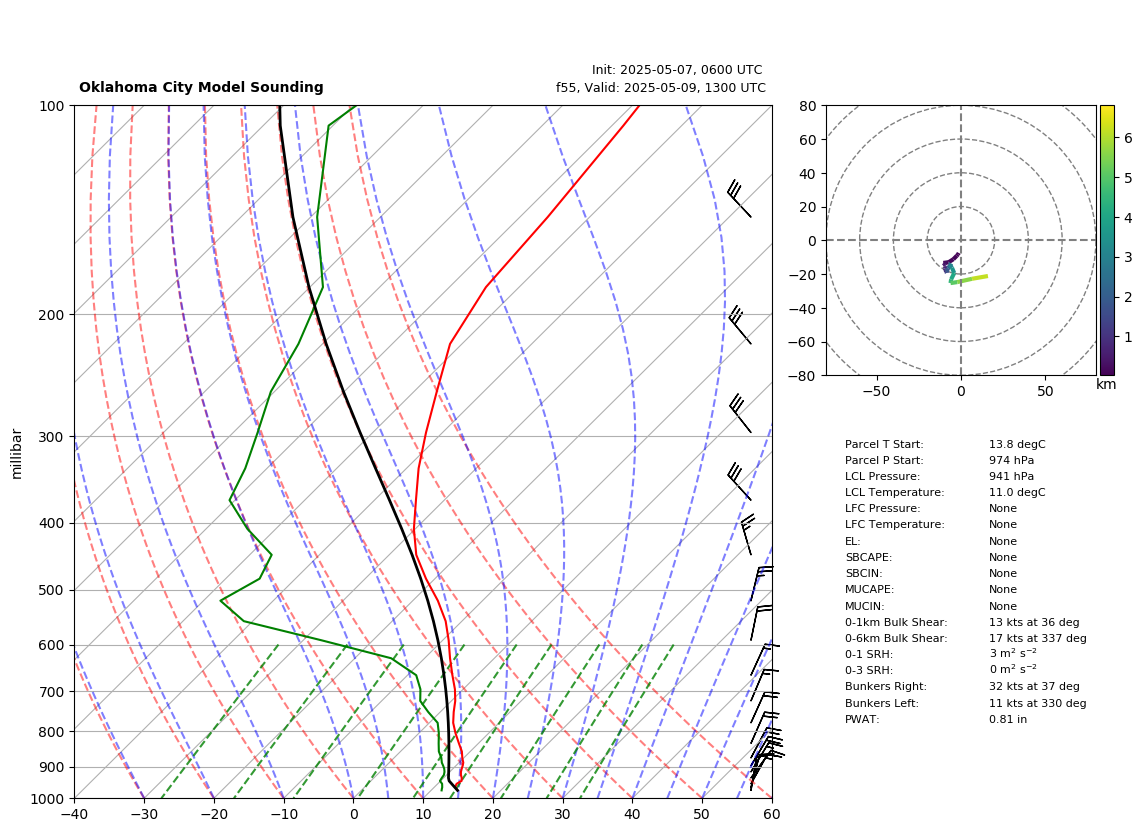The image size is (1142, 832).
Task: Click the wind barb just above 500 millibar
Action: [x=761, y=584]
